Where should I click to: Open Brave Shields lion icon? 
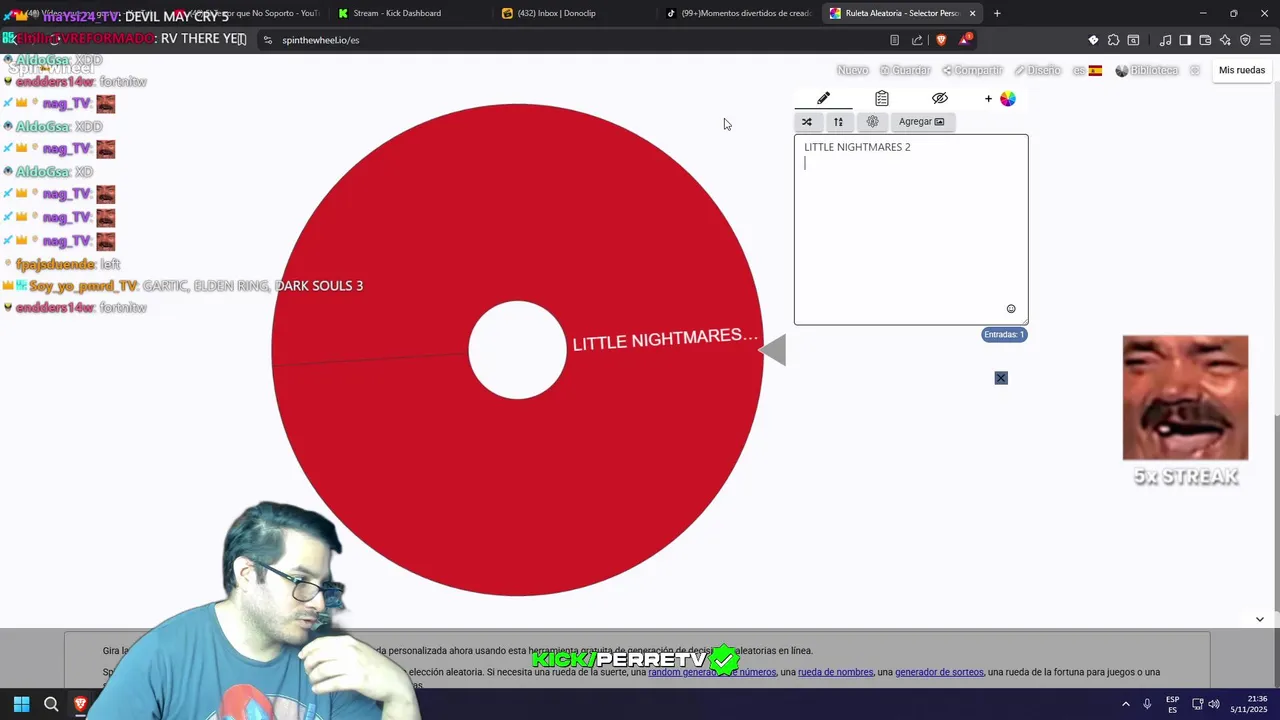(941, 40)
